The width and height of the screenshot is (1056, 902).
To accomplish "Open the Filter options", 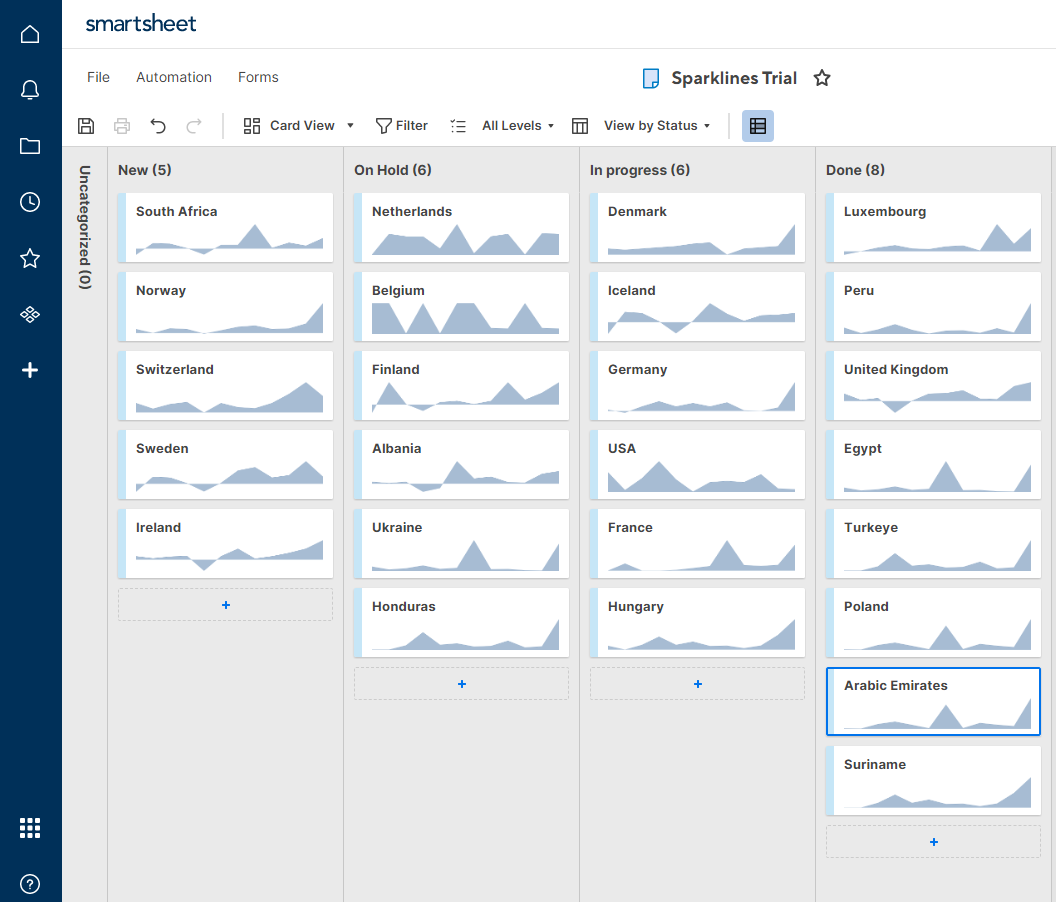I will [401, 125].
